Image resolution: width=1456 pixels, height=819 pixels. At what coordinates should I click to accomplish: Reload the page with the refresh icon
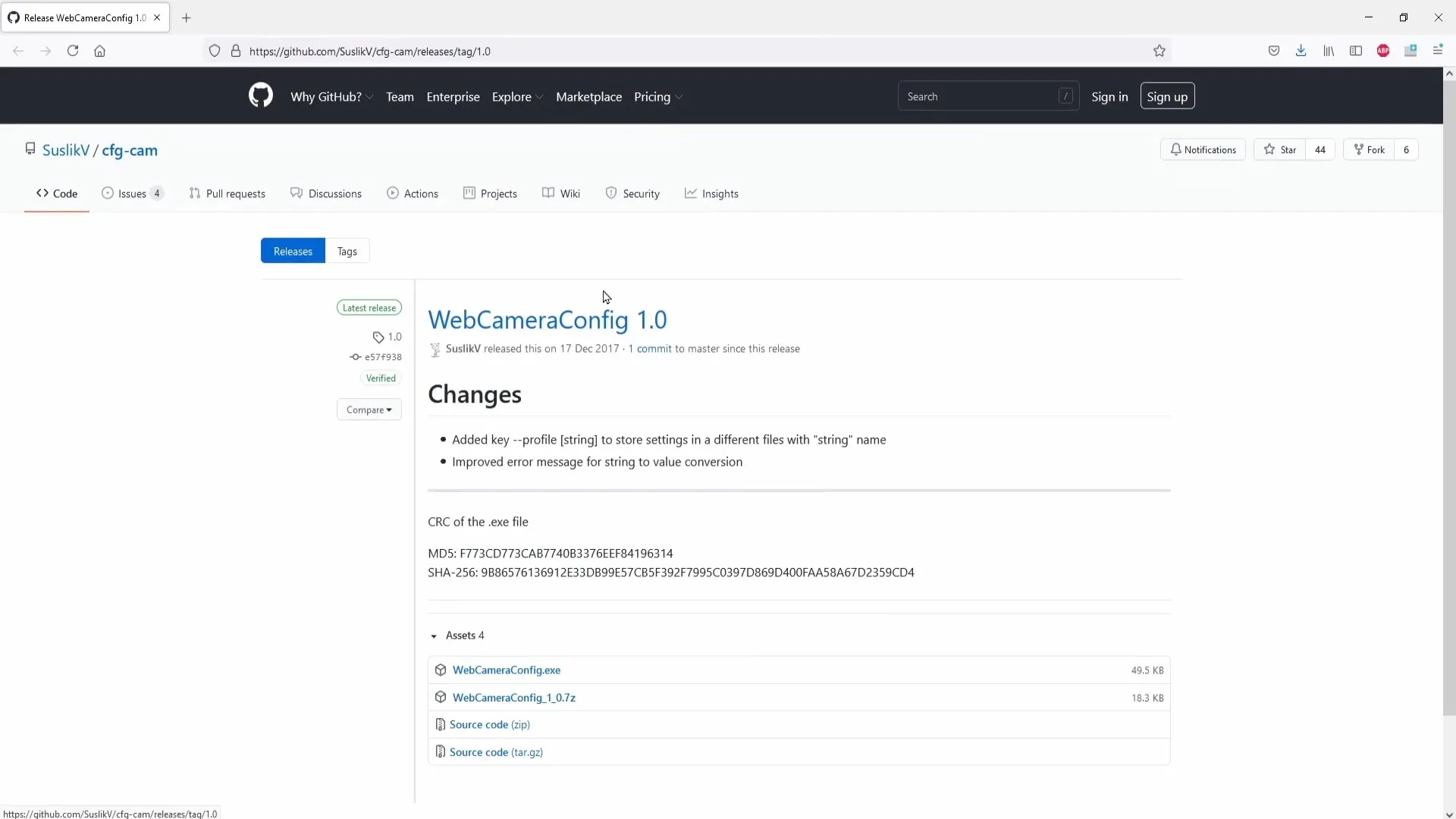click(73, 51)
